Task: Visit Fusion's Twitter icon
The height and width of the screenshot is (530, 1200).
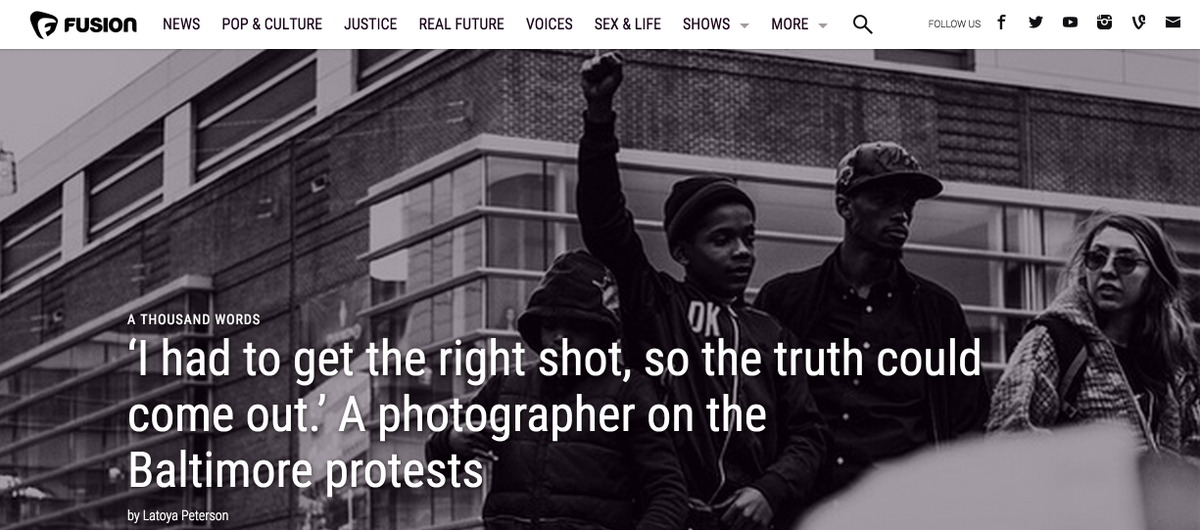Action: pos(1035,23)
